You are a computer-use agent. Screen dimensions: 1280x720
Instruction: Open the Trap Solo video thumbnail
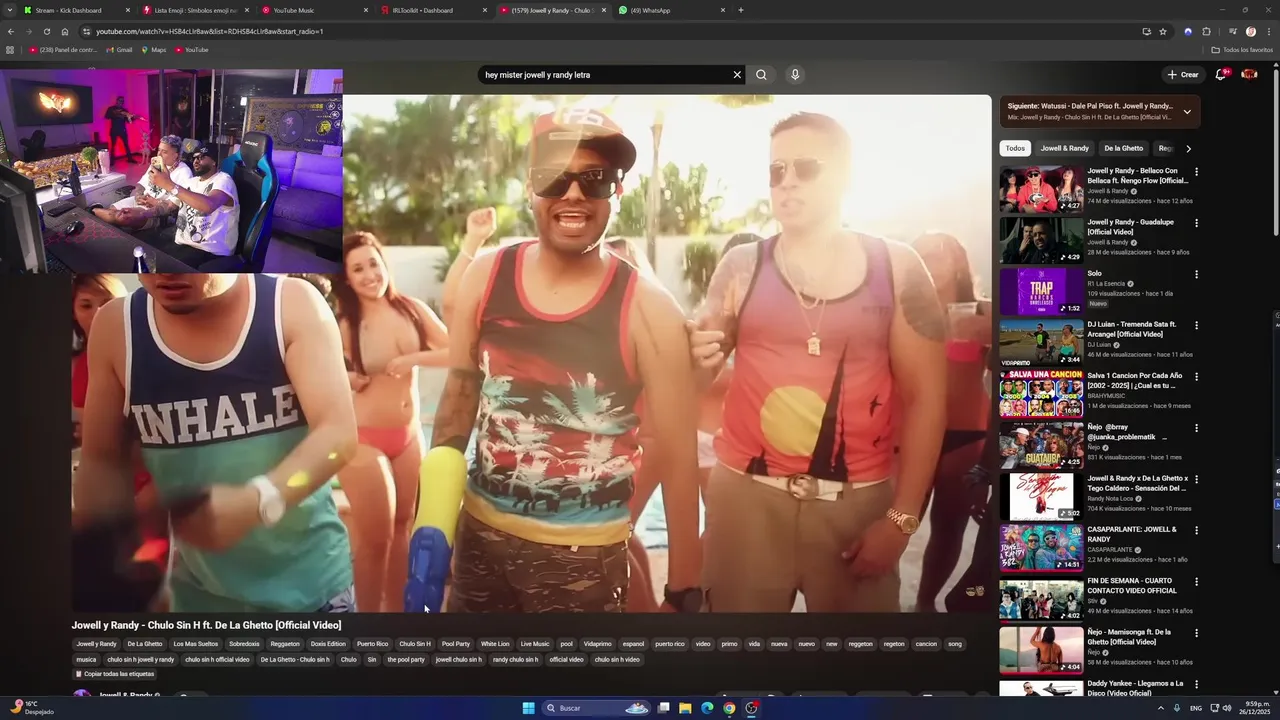pyautogui.click(x=1041, y=291)
